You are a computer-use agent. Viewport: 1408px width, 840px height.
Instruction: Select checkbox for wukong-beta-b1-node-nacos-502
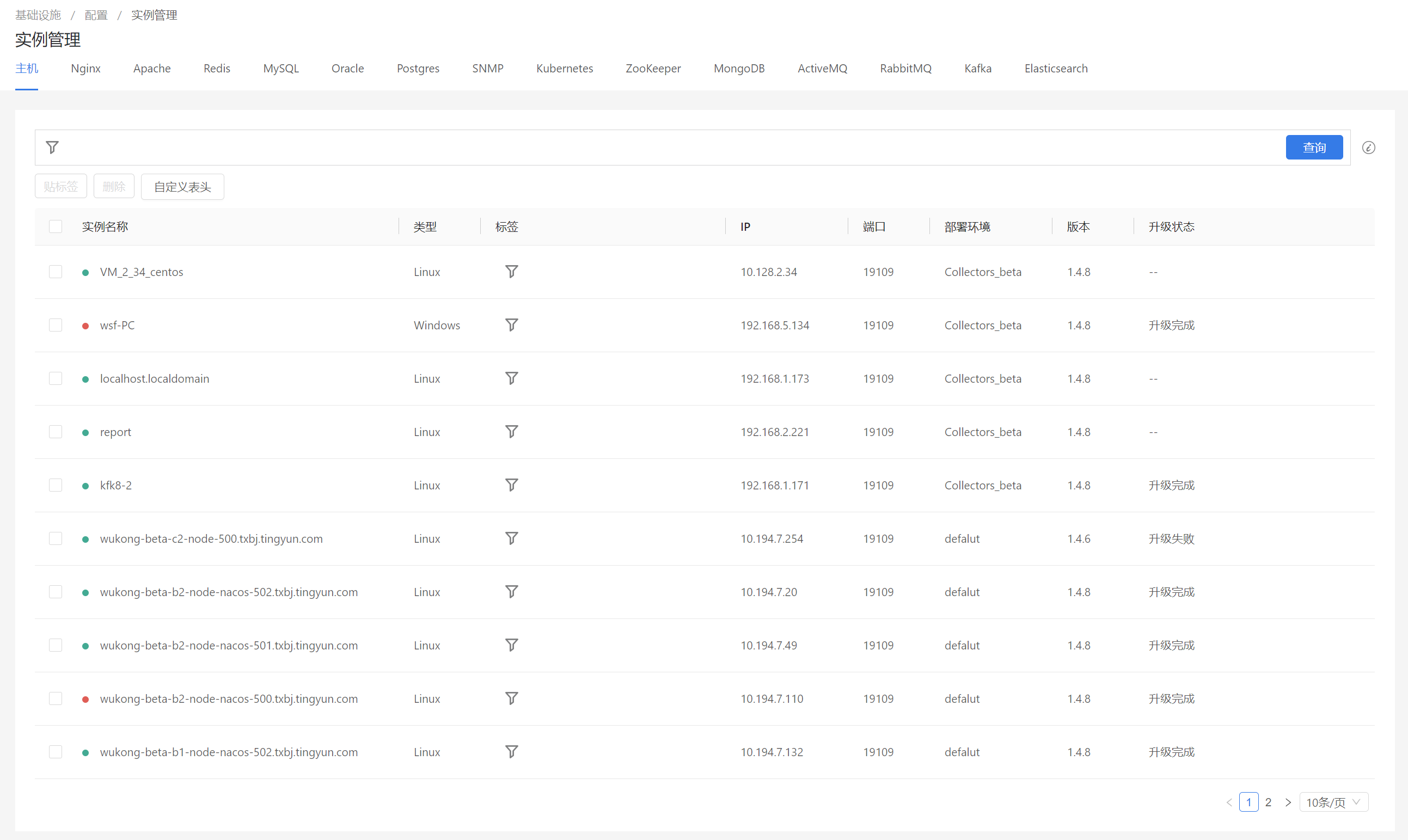pyautogui.click(x=56, y=752)
